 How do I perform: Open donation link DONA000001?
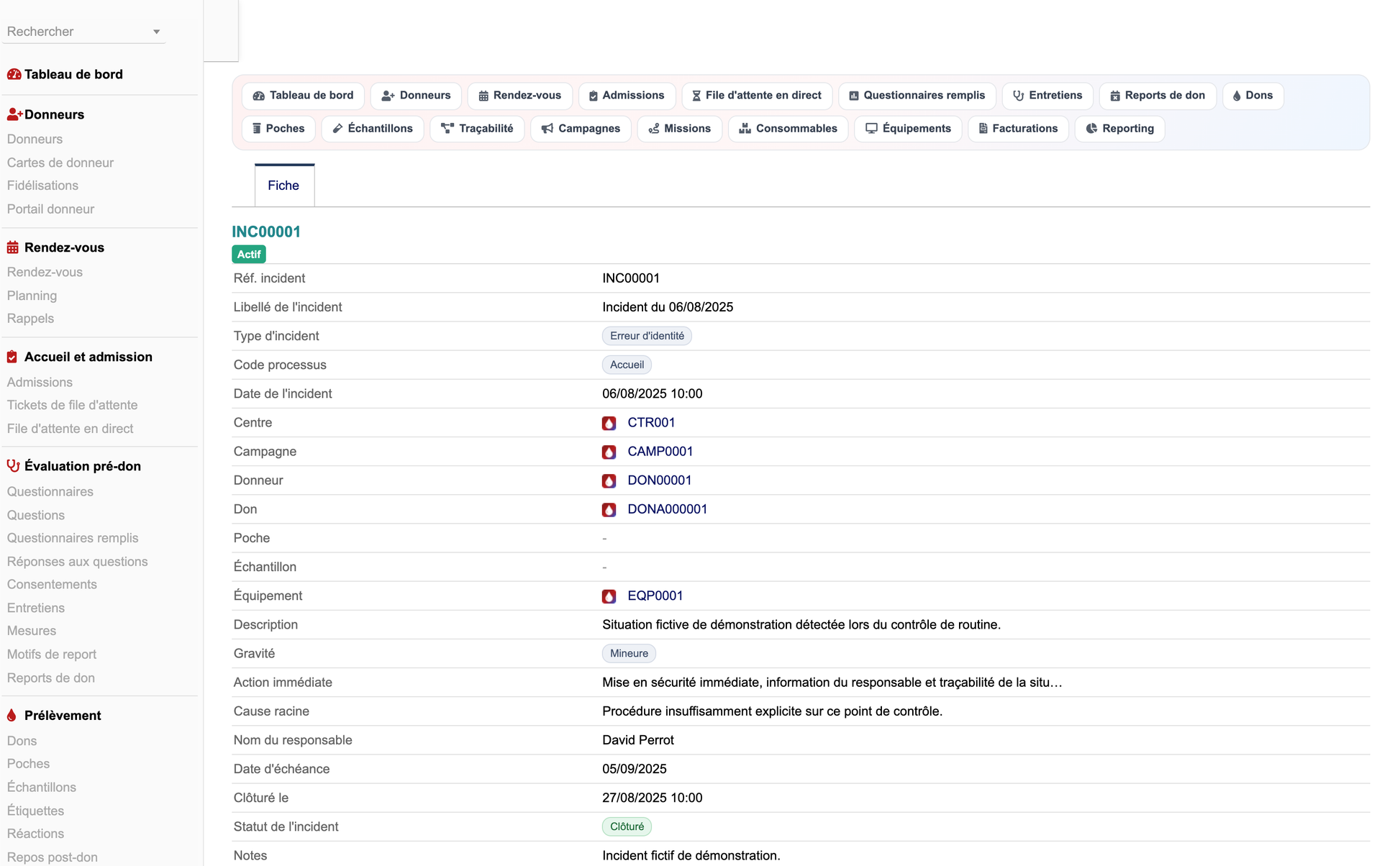[668, 509]
